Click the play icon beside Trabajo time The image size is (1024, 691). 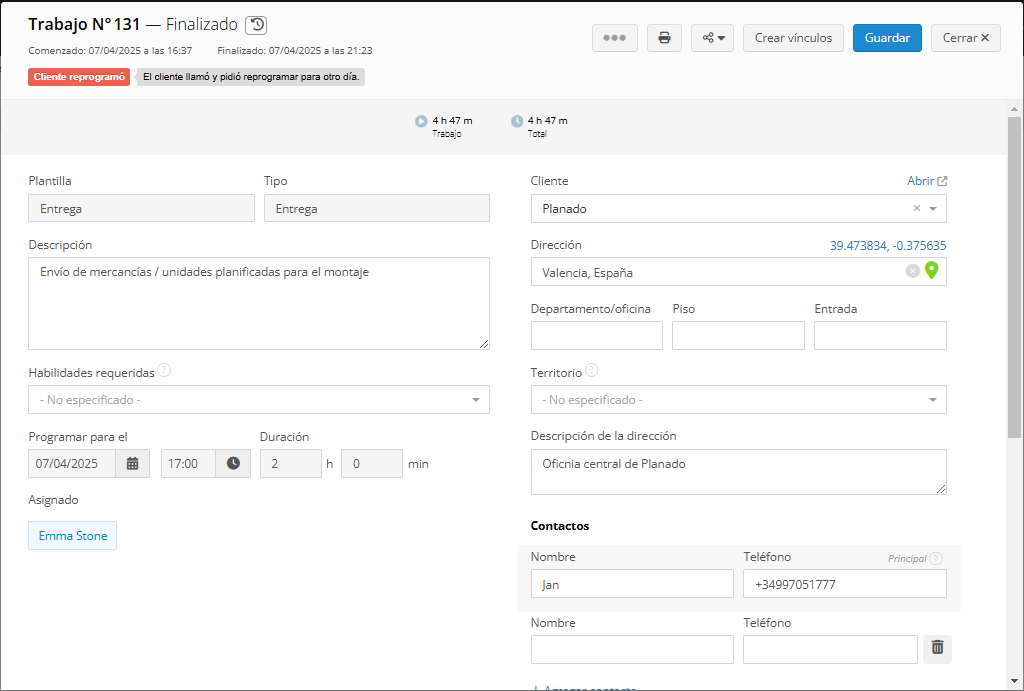(x=421, y=121)
